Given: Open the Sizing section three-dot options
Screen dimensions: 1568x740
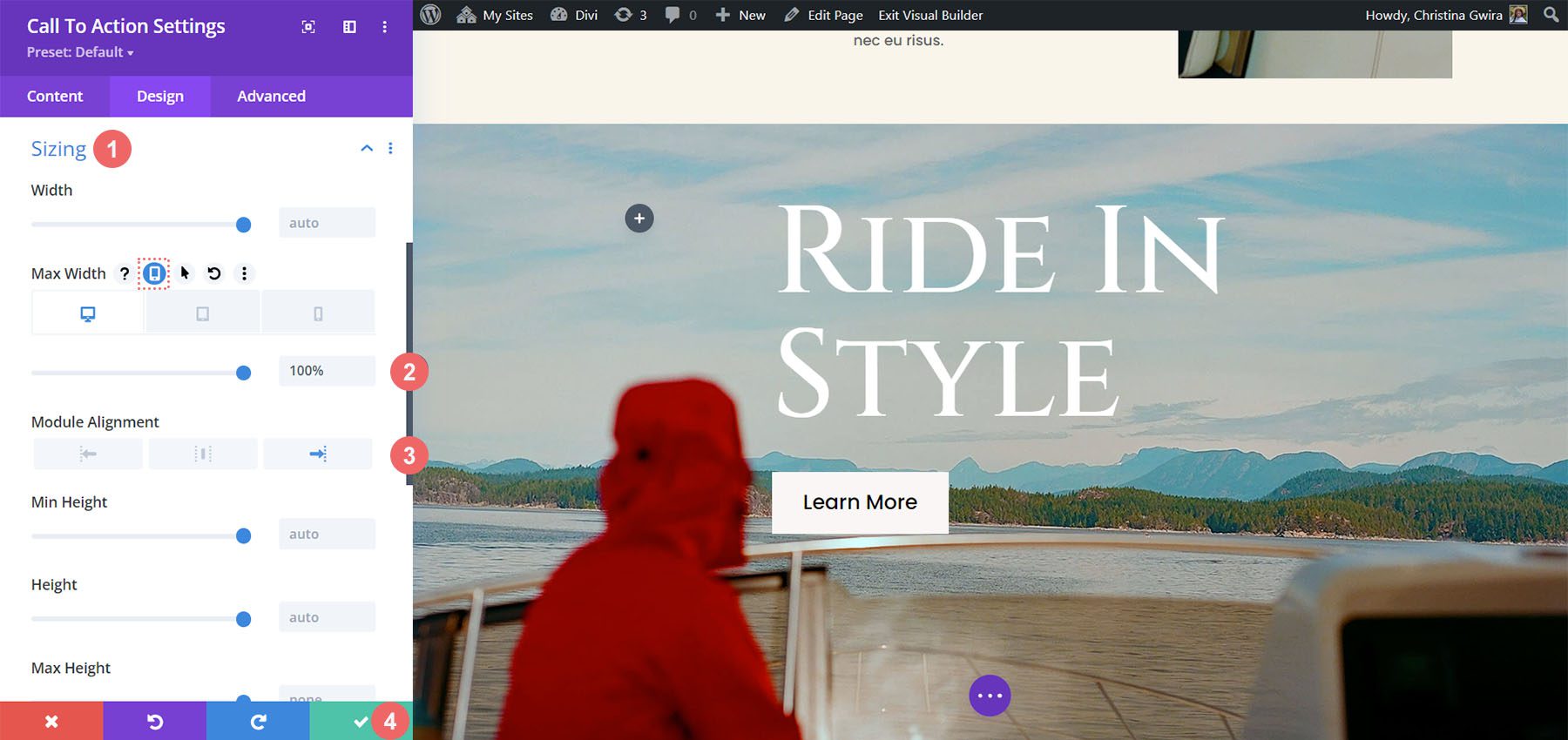Looking at the screenshot, I should point(390,149).
